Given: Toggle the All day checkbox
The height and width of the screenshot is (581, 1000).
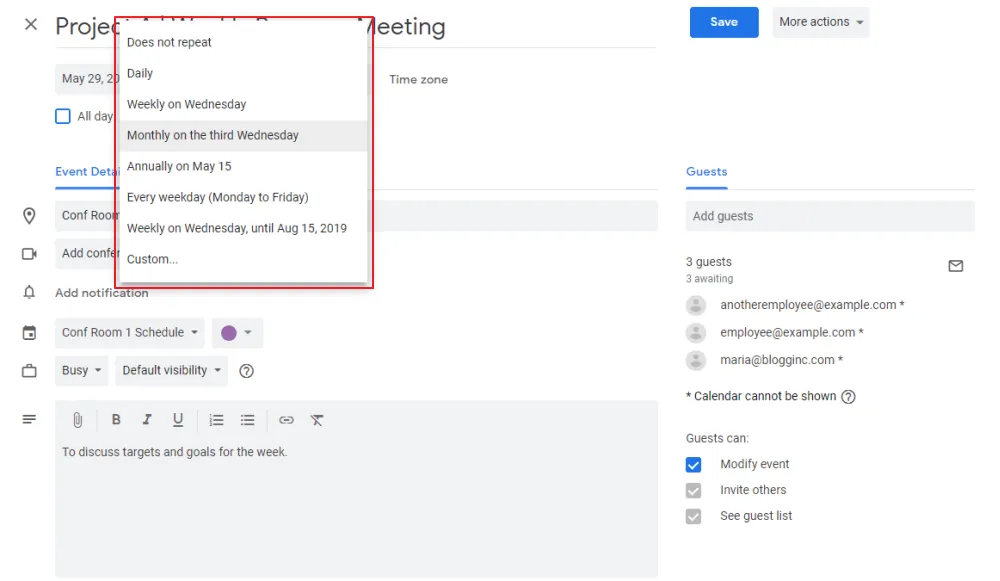Looking at the screenshot, I should pyautogui.click(x=62, y=116).
